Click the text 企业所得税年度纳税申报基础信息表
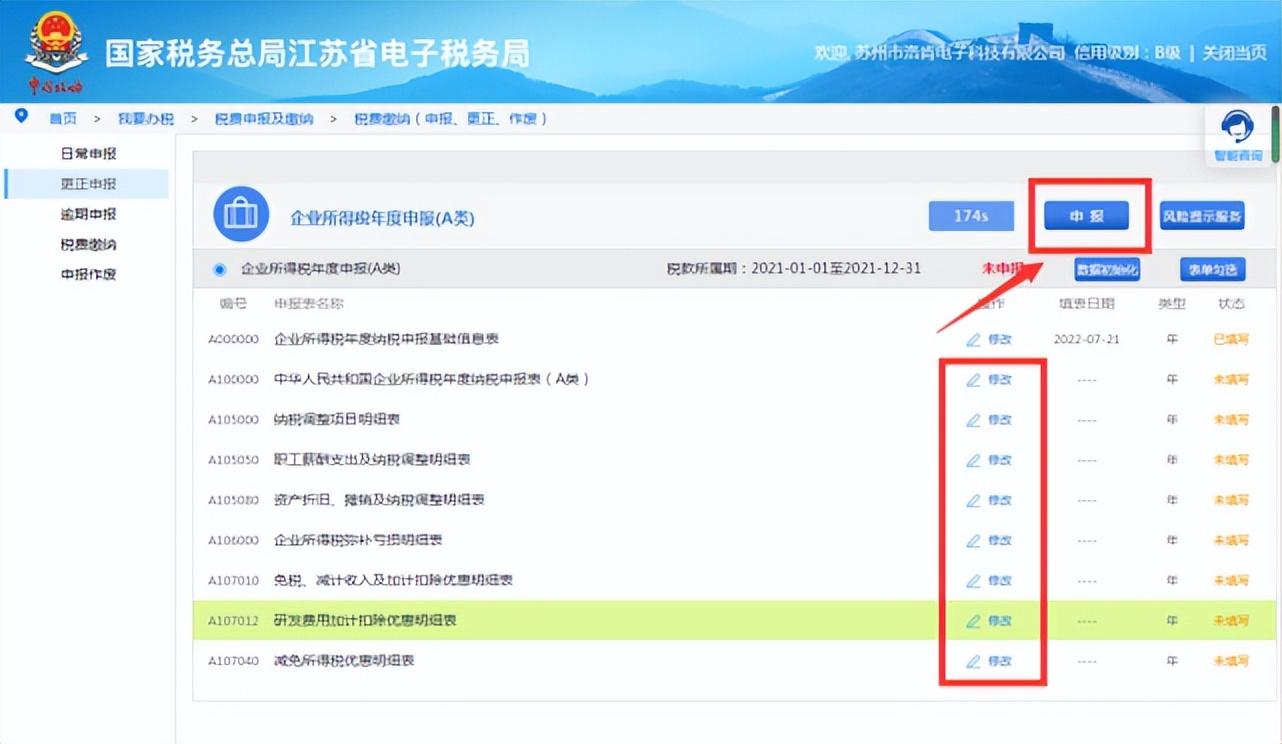Viewport: 1282px width, 744px height. pos(387,339)
